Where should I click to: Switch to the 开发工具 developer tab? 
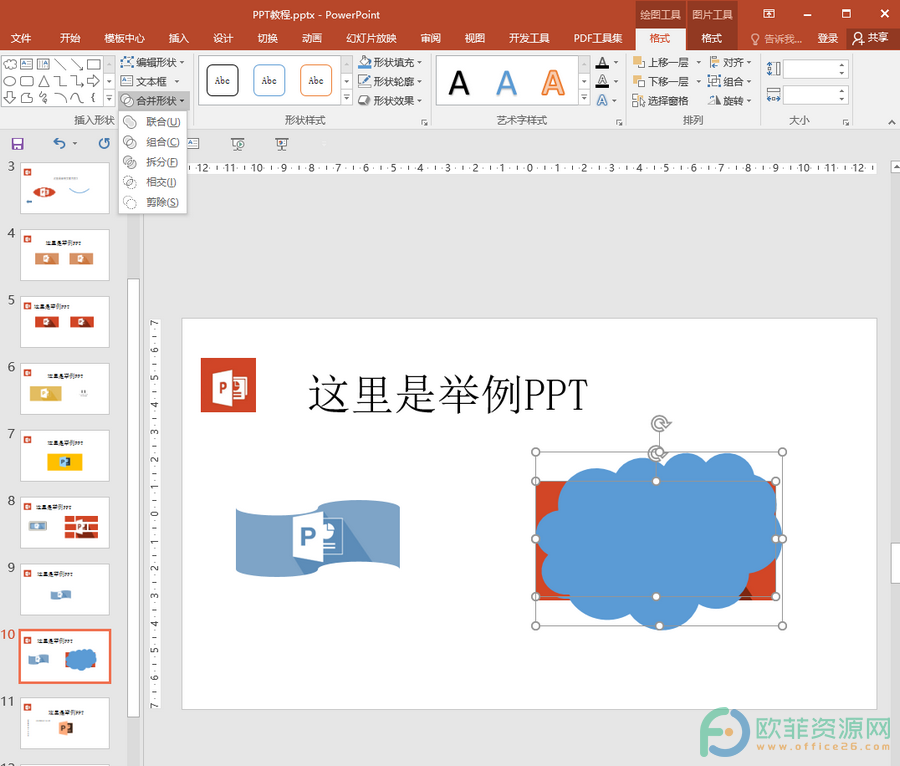529,38
